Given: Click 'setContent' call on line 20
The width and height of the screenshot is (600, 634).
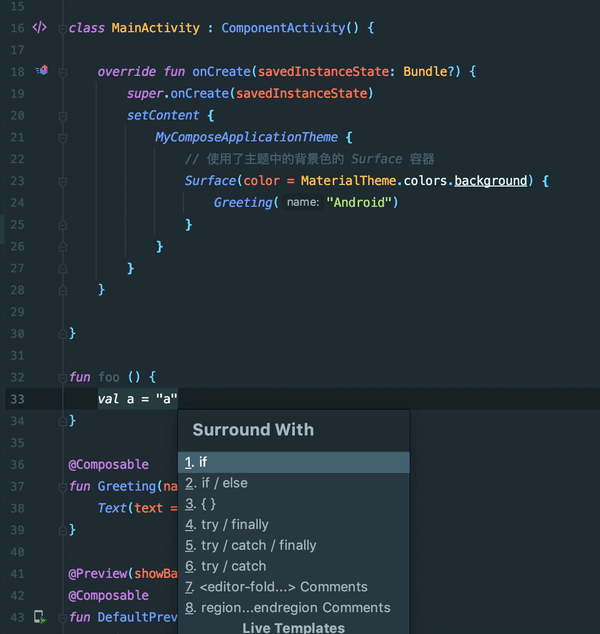Looking at the screenshot, I should tap(163, 115).
